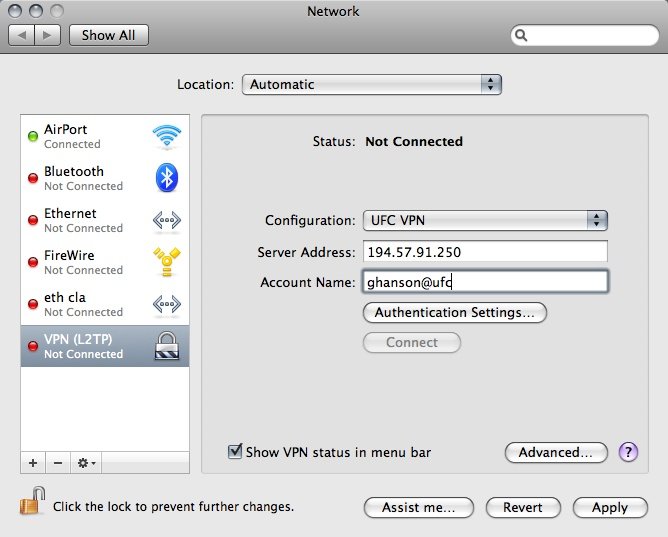This screenshot has height=537, width=668.
Task: Select the Bluetooth icon in sidebar
Action: [166, 178]
